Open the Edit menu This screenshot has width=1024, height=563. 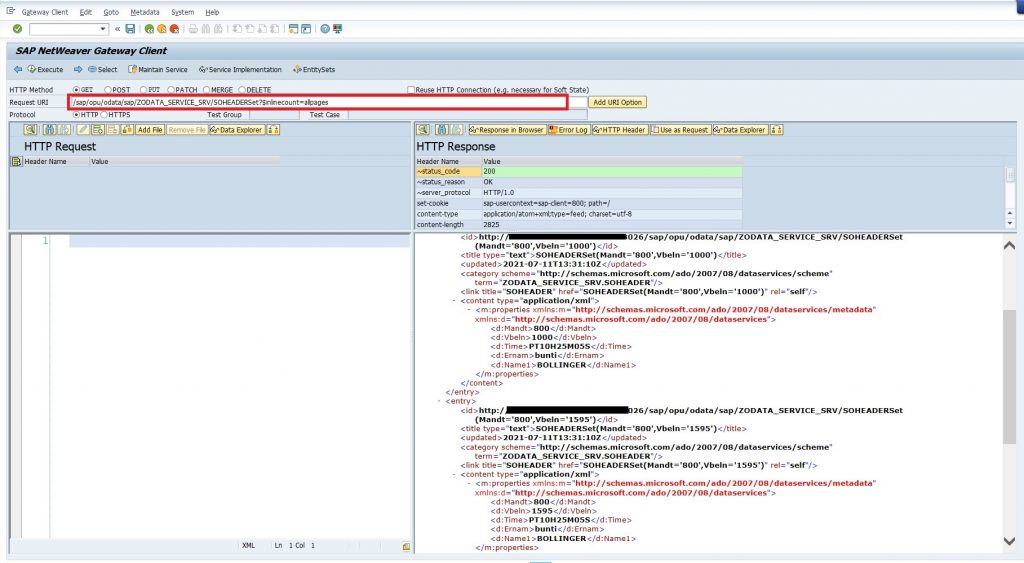click(86, 12)
